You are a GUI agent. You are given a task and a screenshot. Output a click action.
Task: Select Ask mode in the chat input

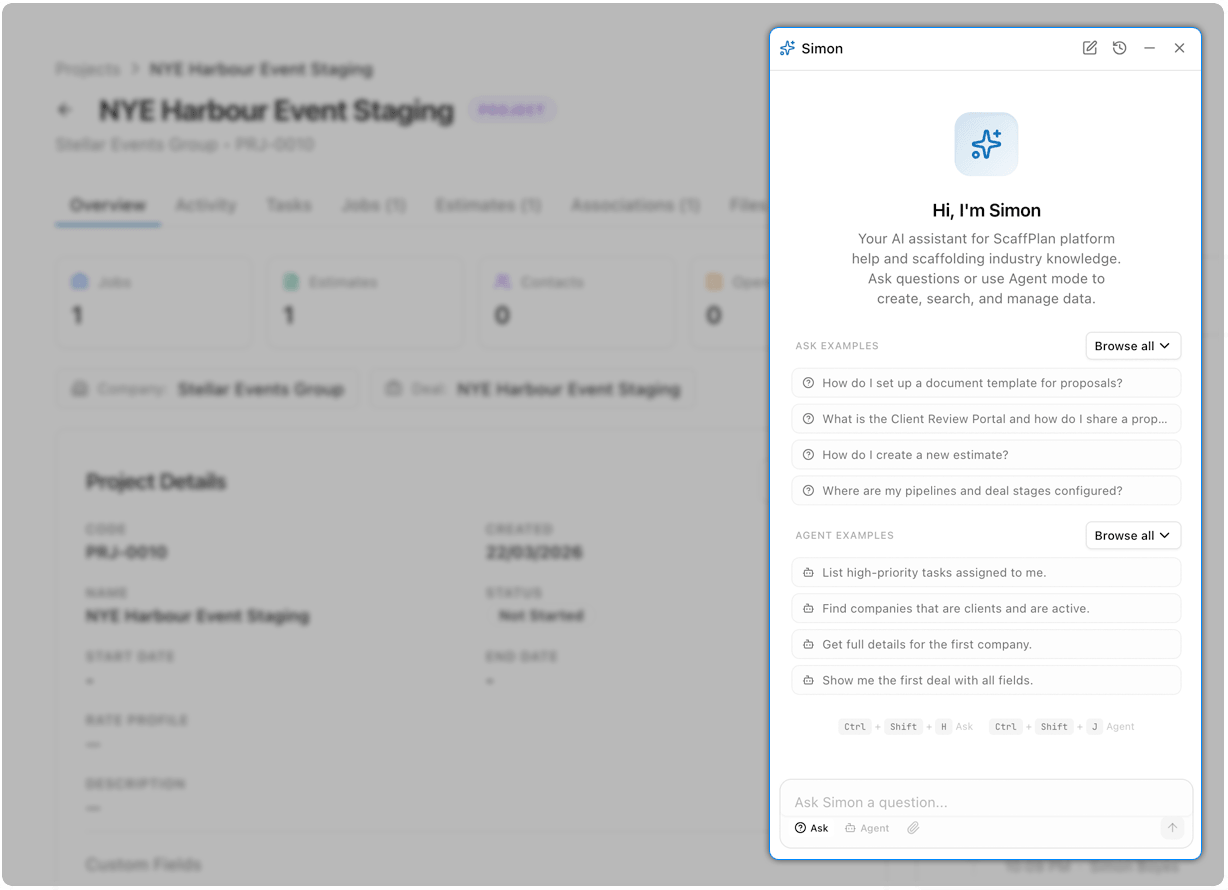tap(811, 828)
